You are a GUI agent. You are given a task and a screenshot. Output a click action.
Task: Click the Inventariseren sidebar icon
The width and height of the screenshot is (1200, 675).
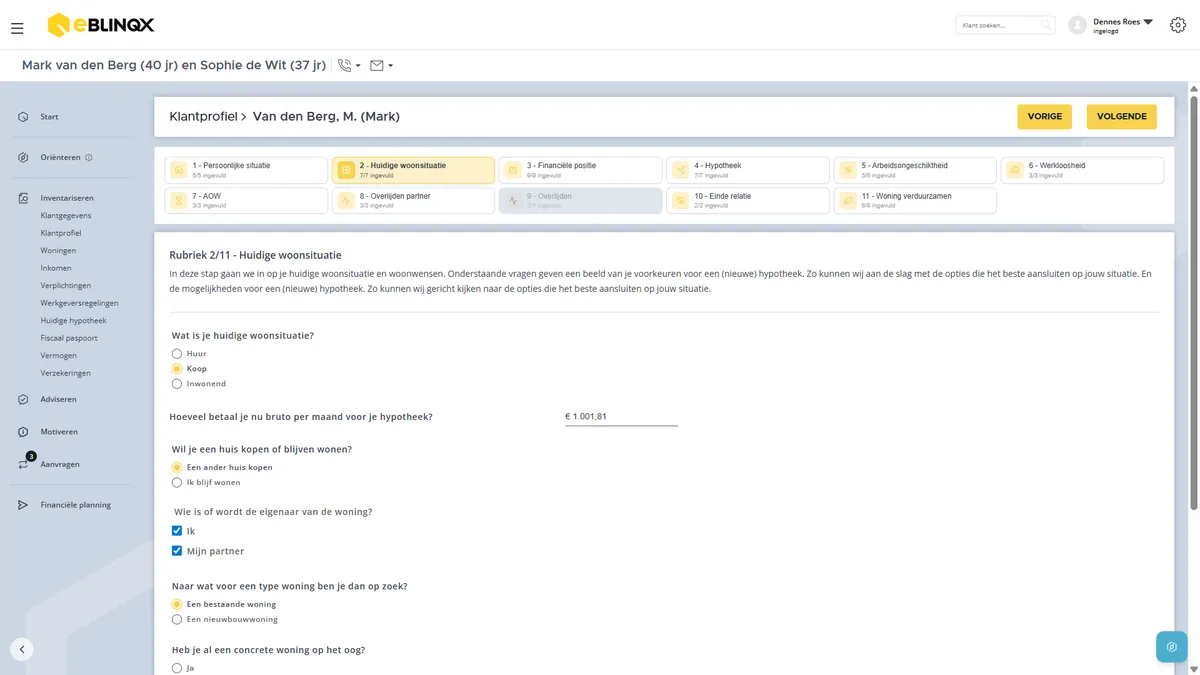[23, 198]
